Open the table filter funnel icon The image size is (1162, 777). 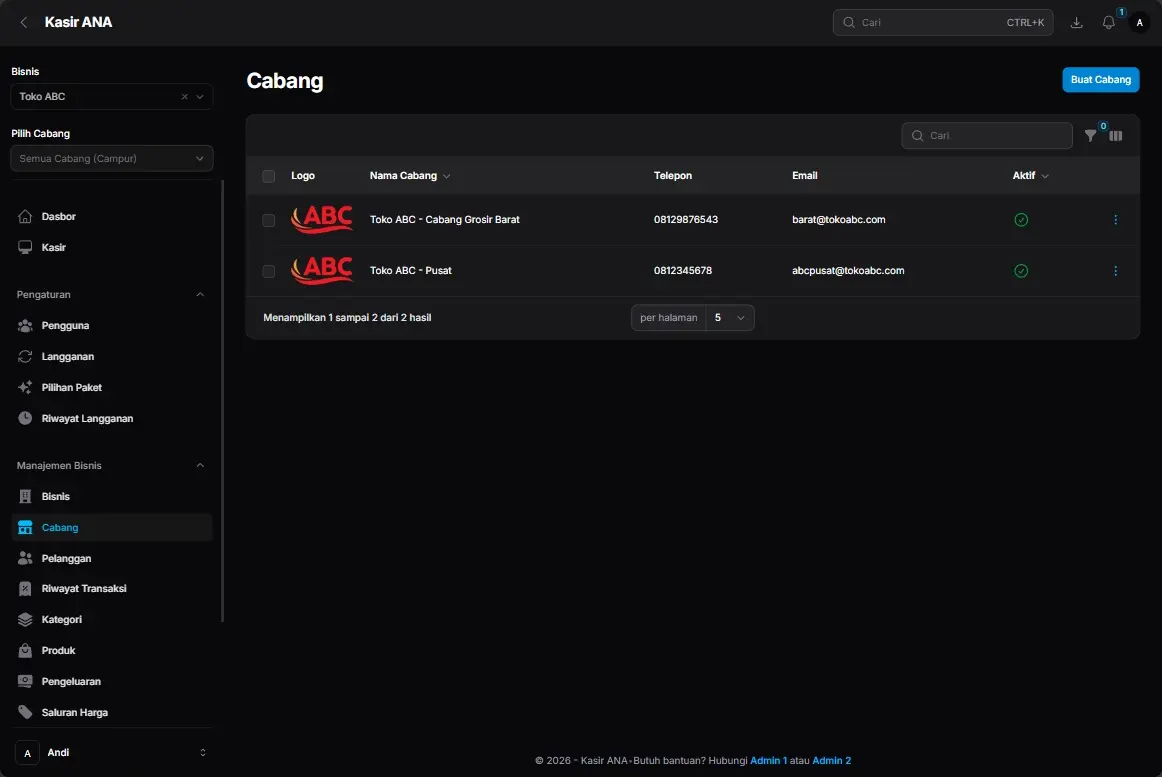[x=1090, y=136]
